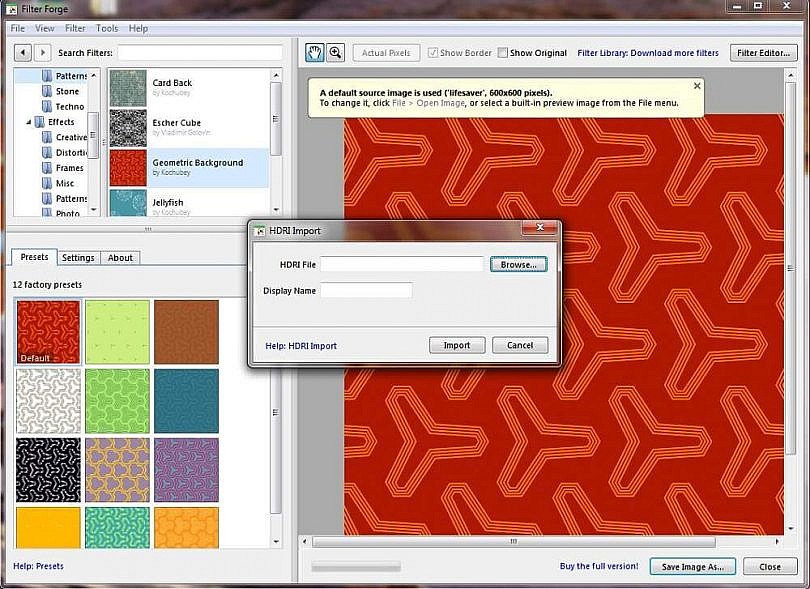Click the Actual Pixels button

pyautogui.click(x=386, y=53)
